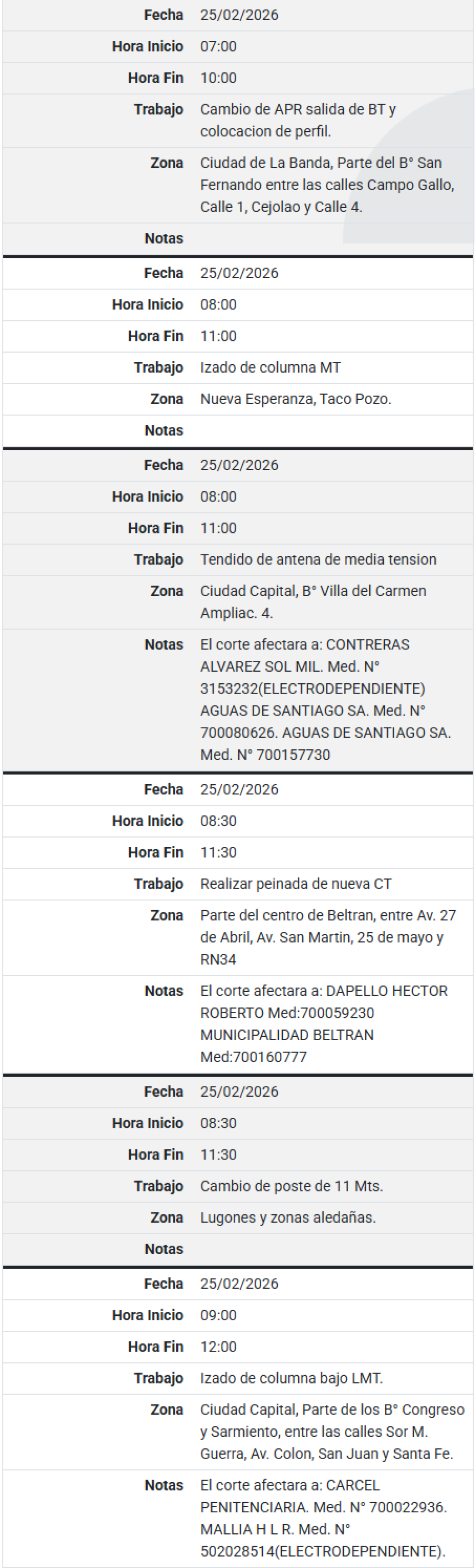Select the 09:00 start time value

click(x=218, y=1315)
